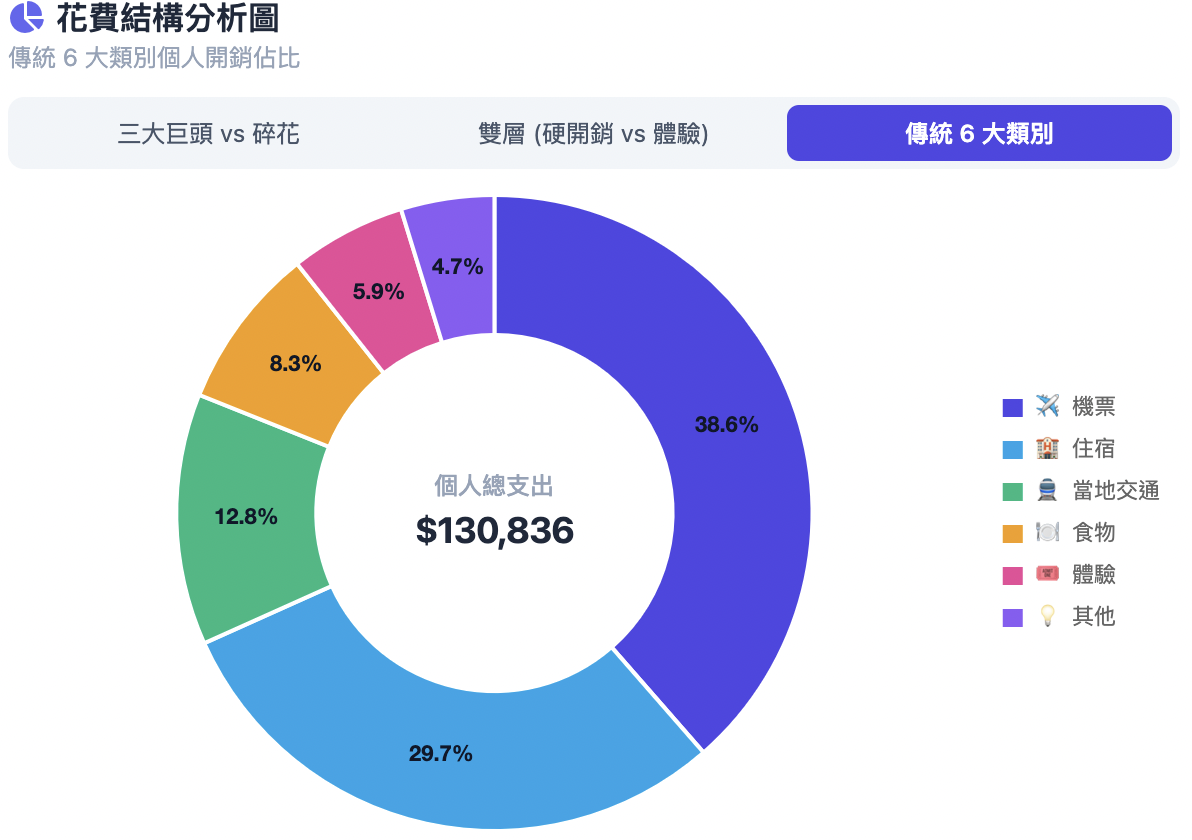The height and width of the screenshot is (840, 1192).
Task: Toggle the 機票 legend label
Action: click(1093, 407)
